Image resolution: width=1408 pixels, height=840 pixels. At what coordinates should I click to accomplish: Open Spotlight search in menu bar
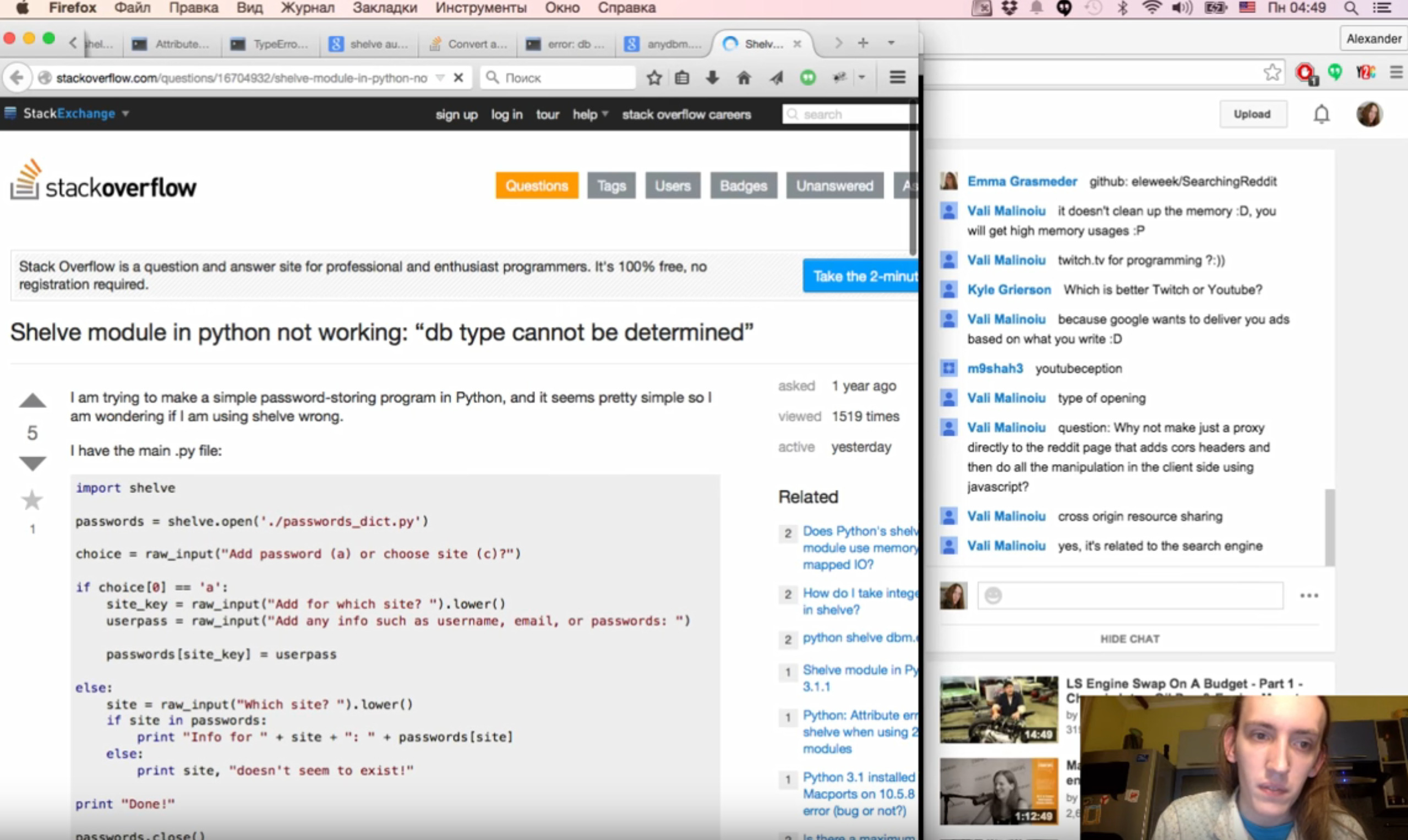tap(1351, 8)
